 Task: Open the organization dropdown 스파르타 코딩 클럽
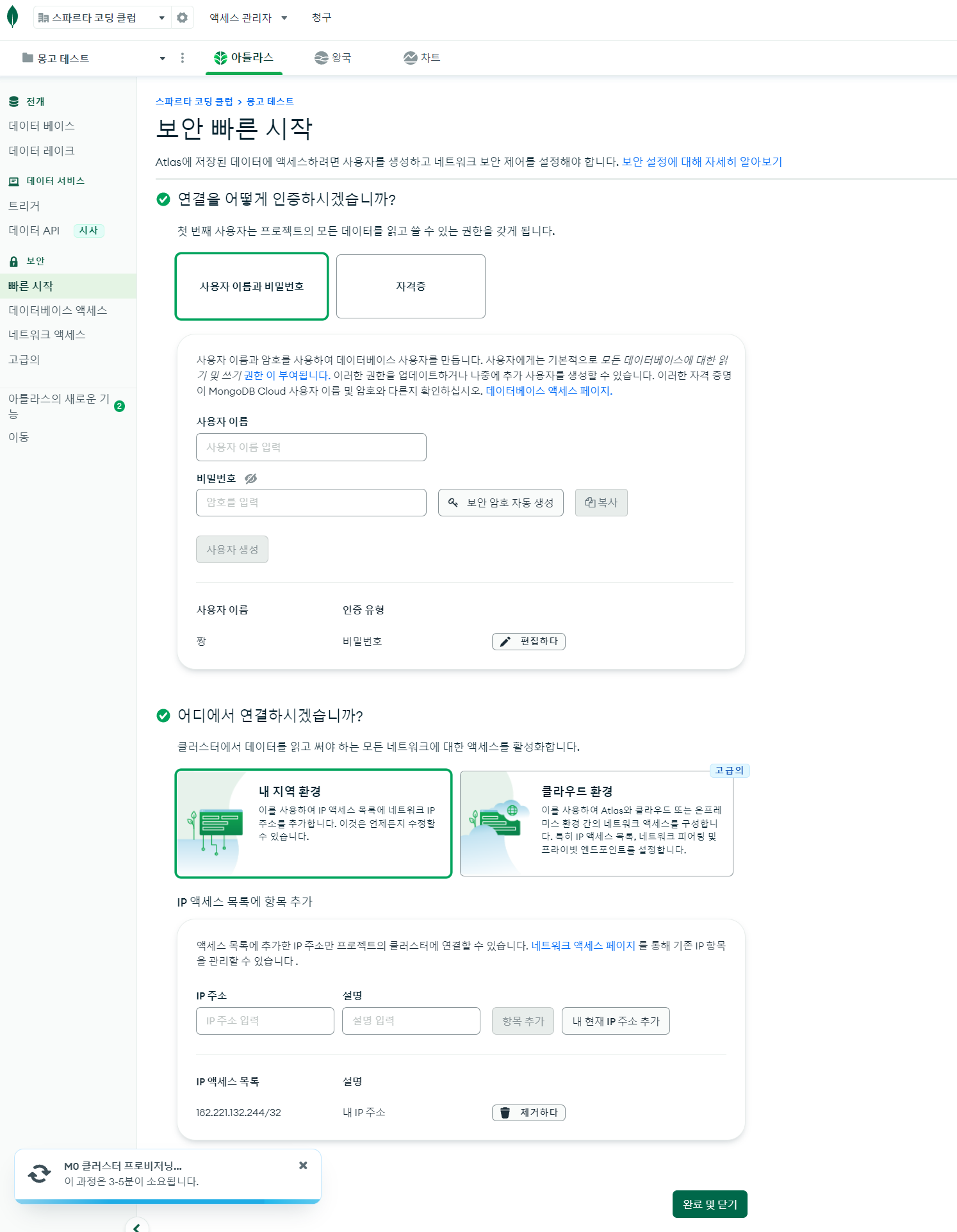coord(102,18)
